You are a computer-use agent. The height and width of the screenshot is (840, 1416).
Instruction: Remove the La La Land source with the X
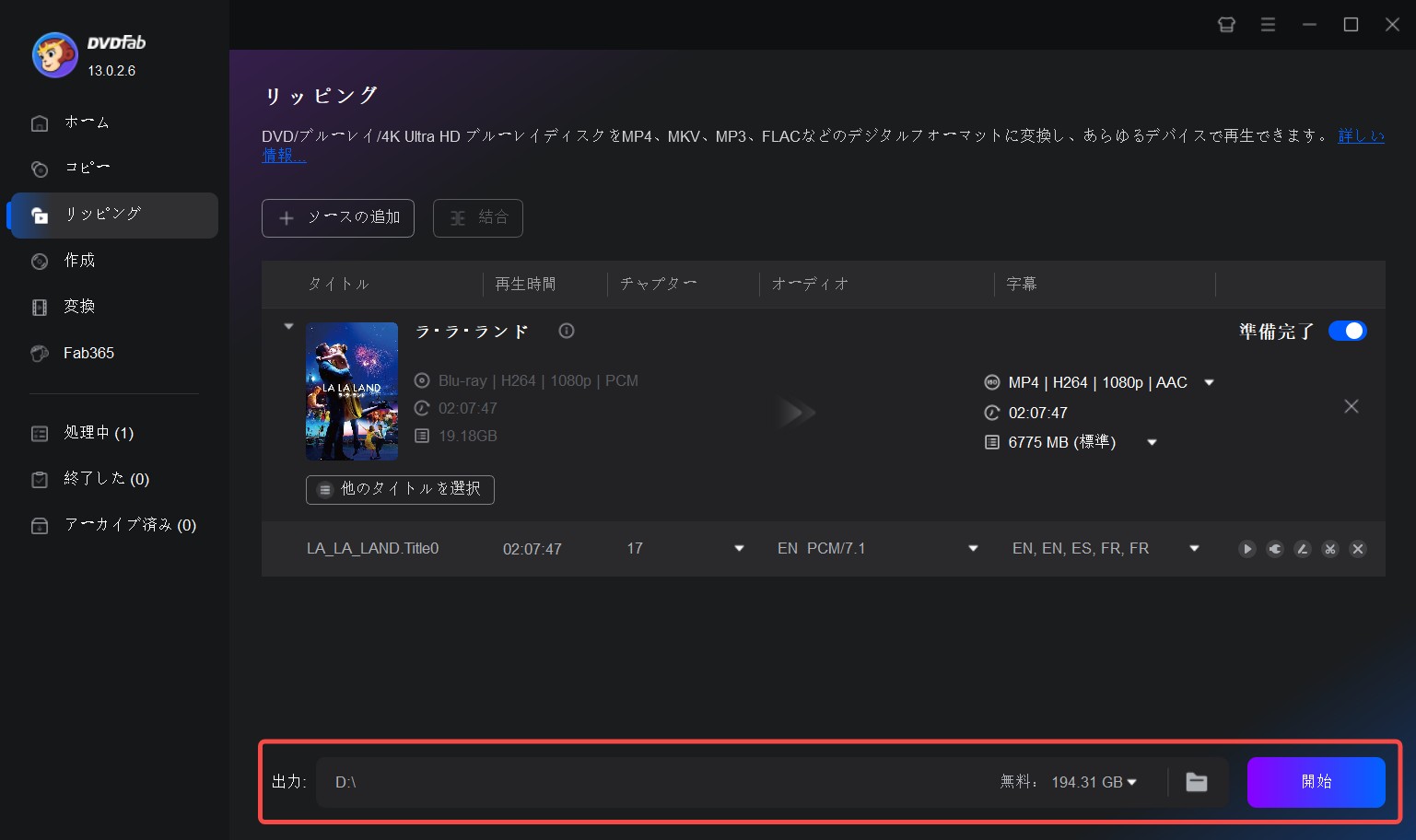[1352, 406]
